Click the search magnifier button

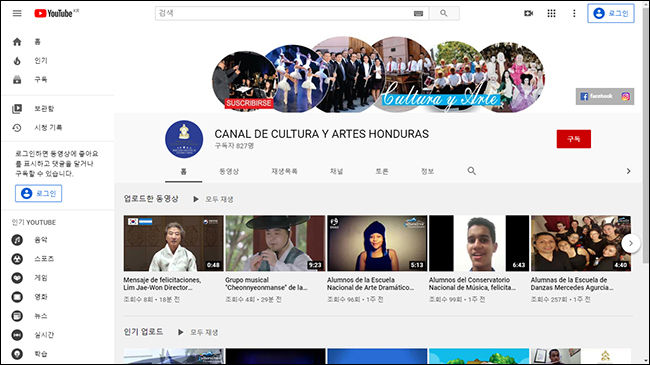444,13
